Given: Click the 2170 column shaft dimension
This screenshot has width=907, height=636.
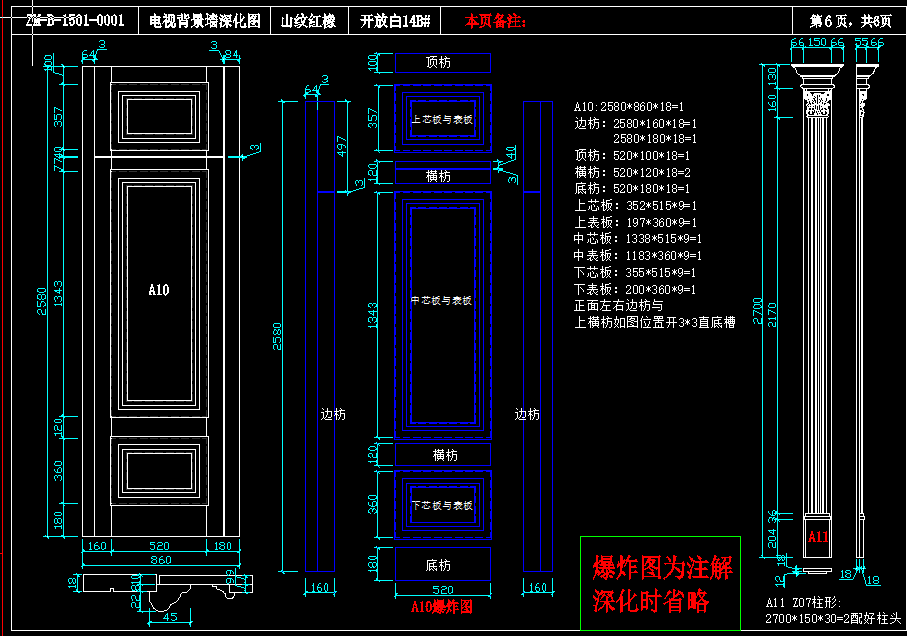Looking at the screenshot, I should point(772,315).
